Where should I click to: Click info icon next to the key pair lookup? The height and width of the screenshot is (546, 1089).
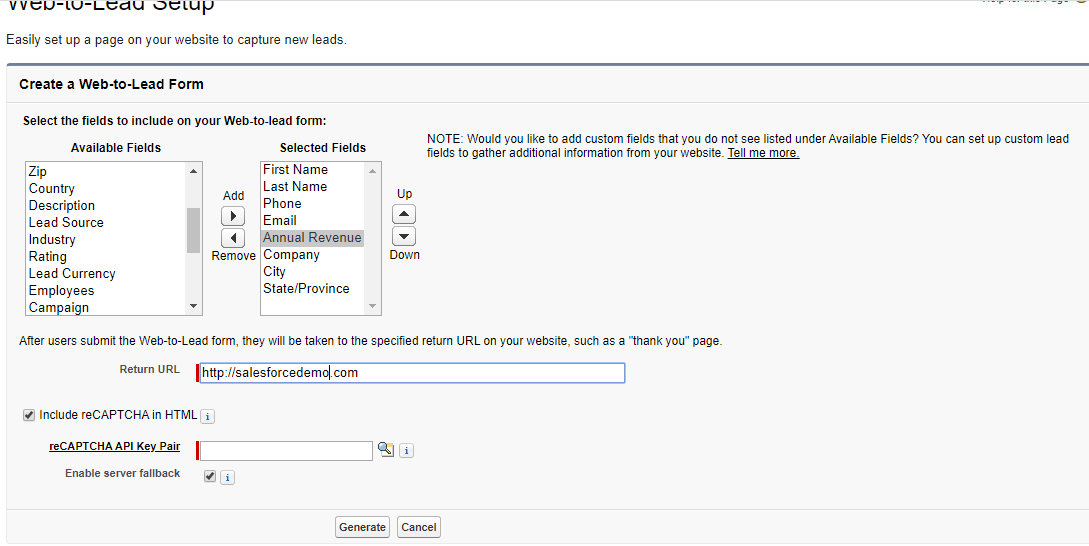point(407,450)
